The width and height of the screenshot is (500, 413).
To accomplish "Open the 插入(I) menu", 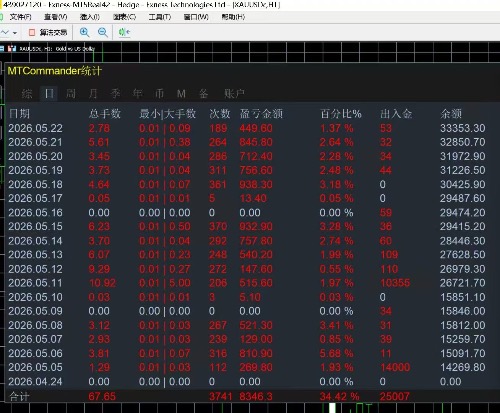I will tap(90, 17).
